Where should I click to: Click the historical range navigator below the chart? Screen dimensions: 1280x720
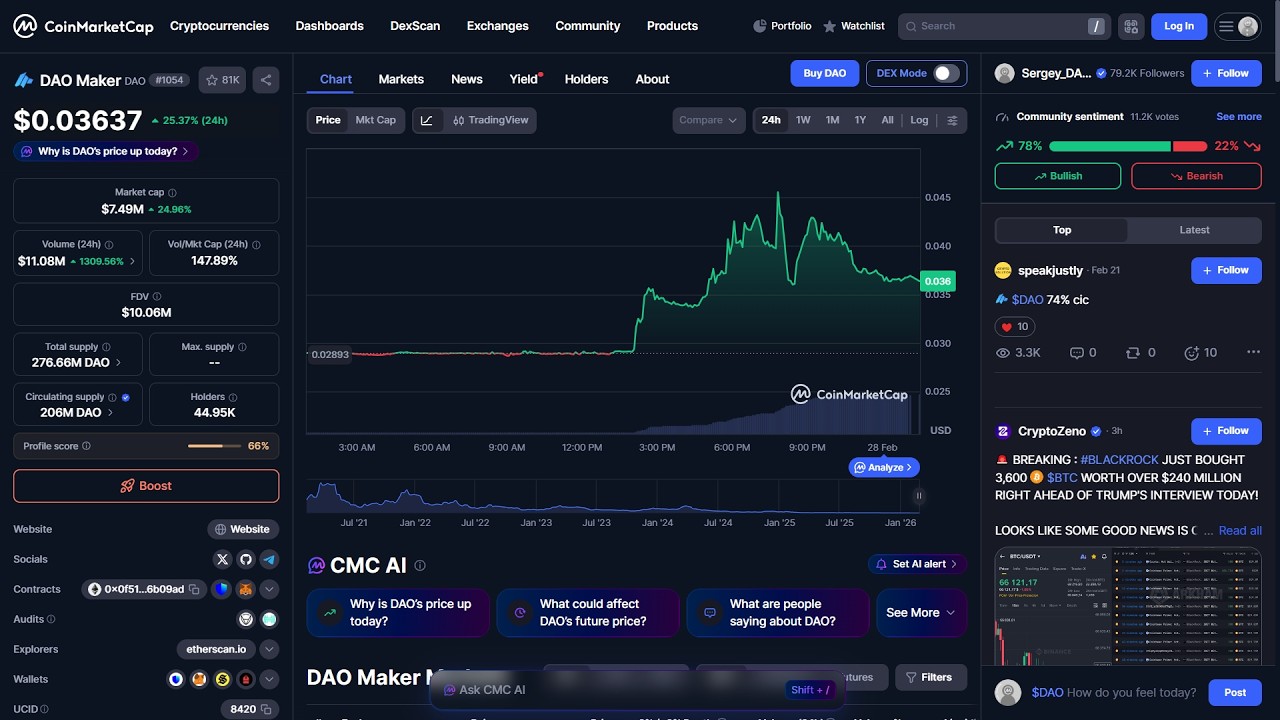coord(612,496)
